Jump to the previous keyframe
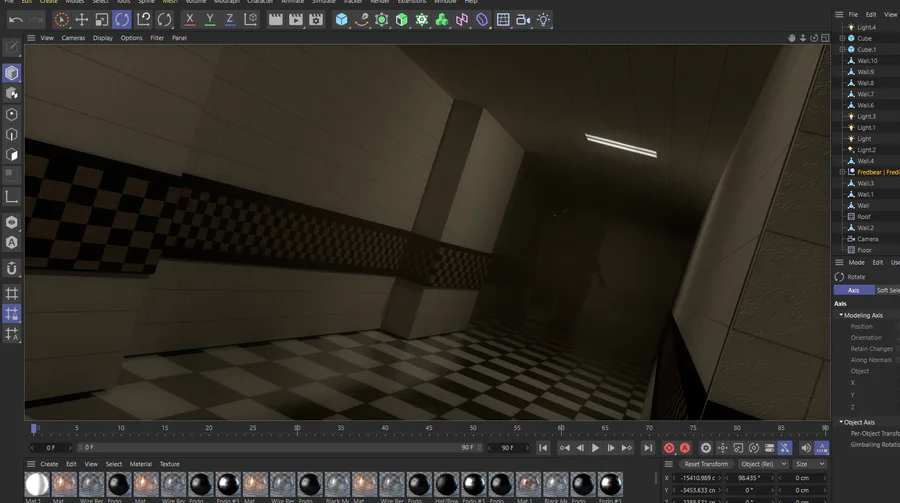Image resolution: width=900 pixels, height=503 pixels. tap(565, 448)
